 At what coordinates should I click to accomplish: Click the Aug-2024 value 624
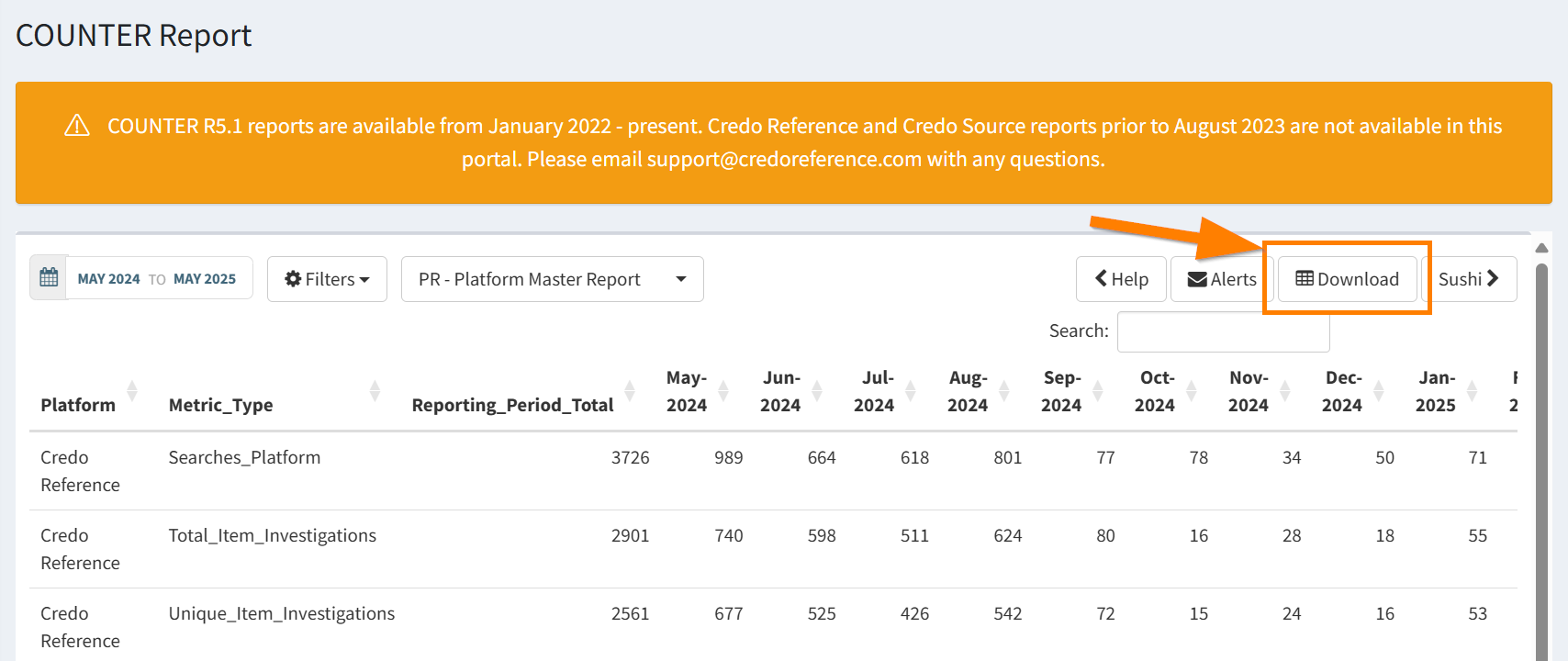(1008, 535)
